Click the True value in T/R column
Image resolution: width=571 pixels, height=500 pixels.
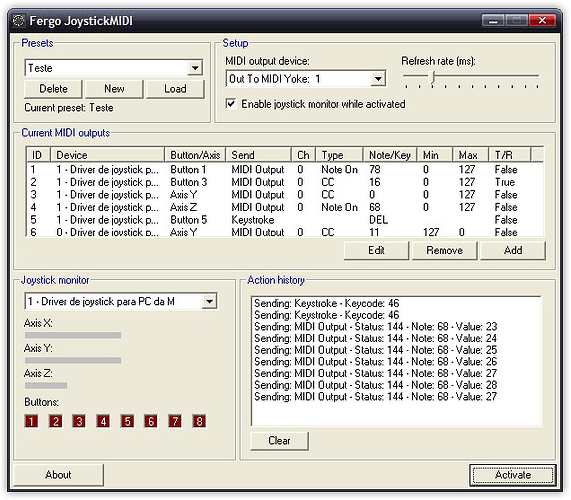click(x=504, y=182)
